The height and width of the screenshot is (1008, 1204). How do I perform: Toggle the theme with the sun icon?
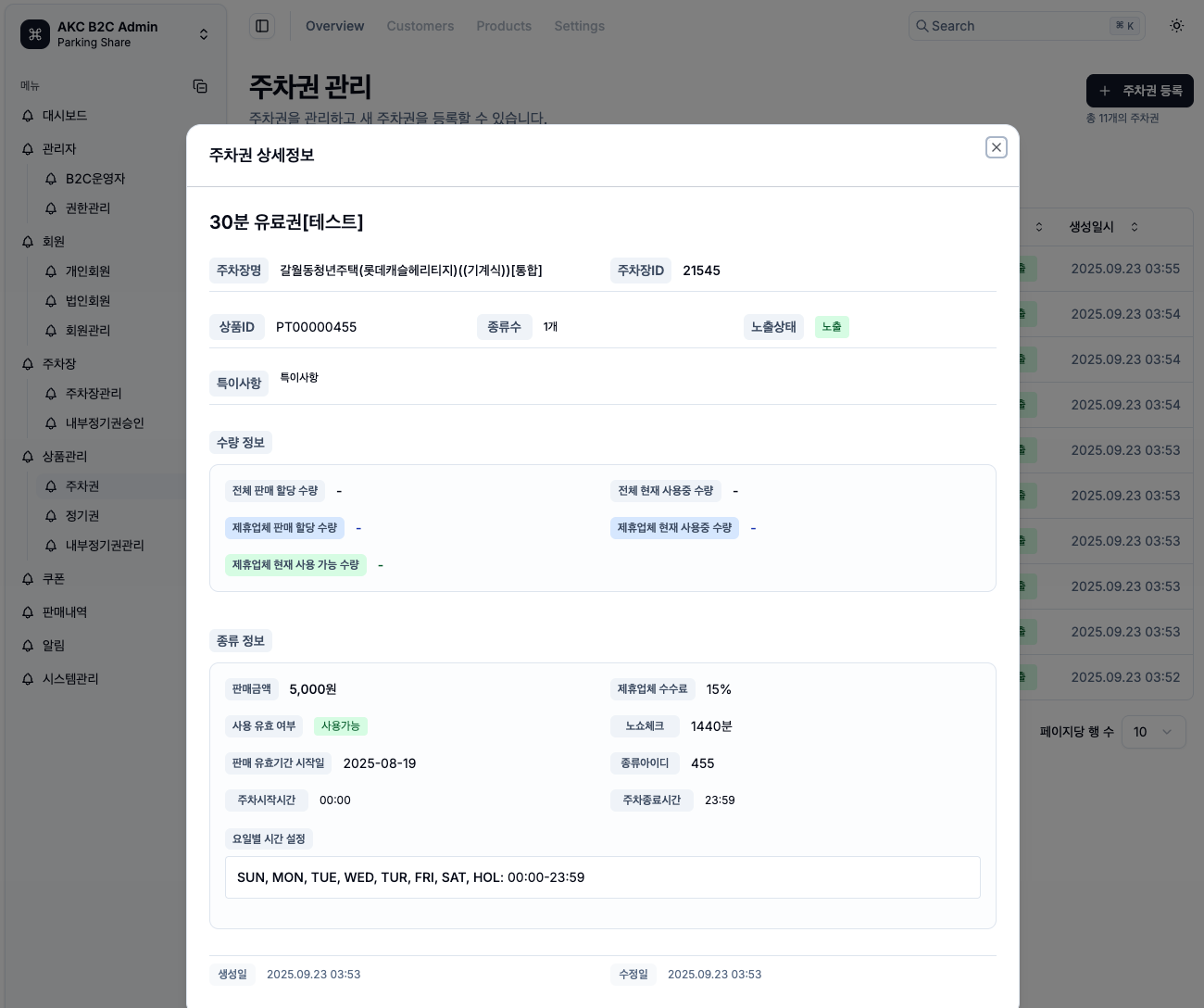pyautogui.click(x=1176, y=26)
